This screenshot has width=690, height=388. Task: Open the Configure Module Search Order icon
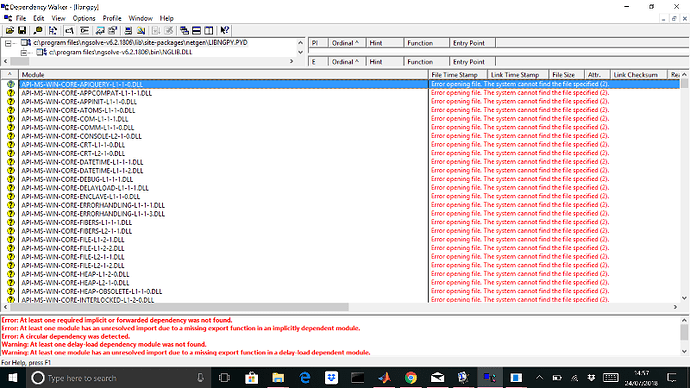coord(141,30)
